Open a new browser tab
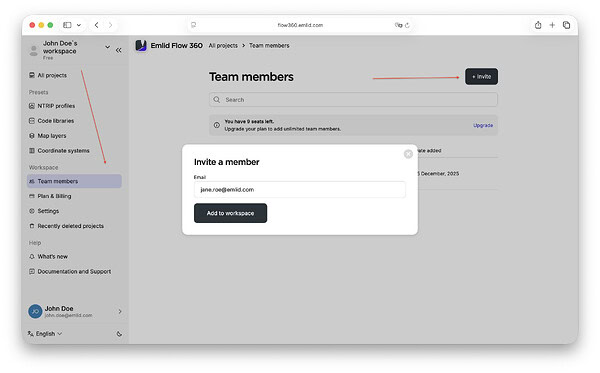 point(552,25)
